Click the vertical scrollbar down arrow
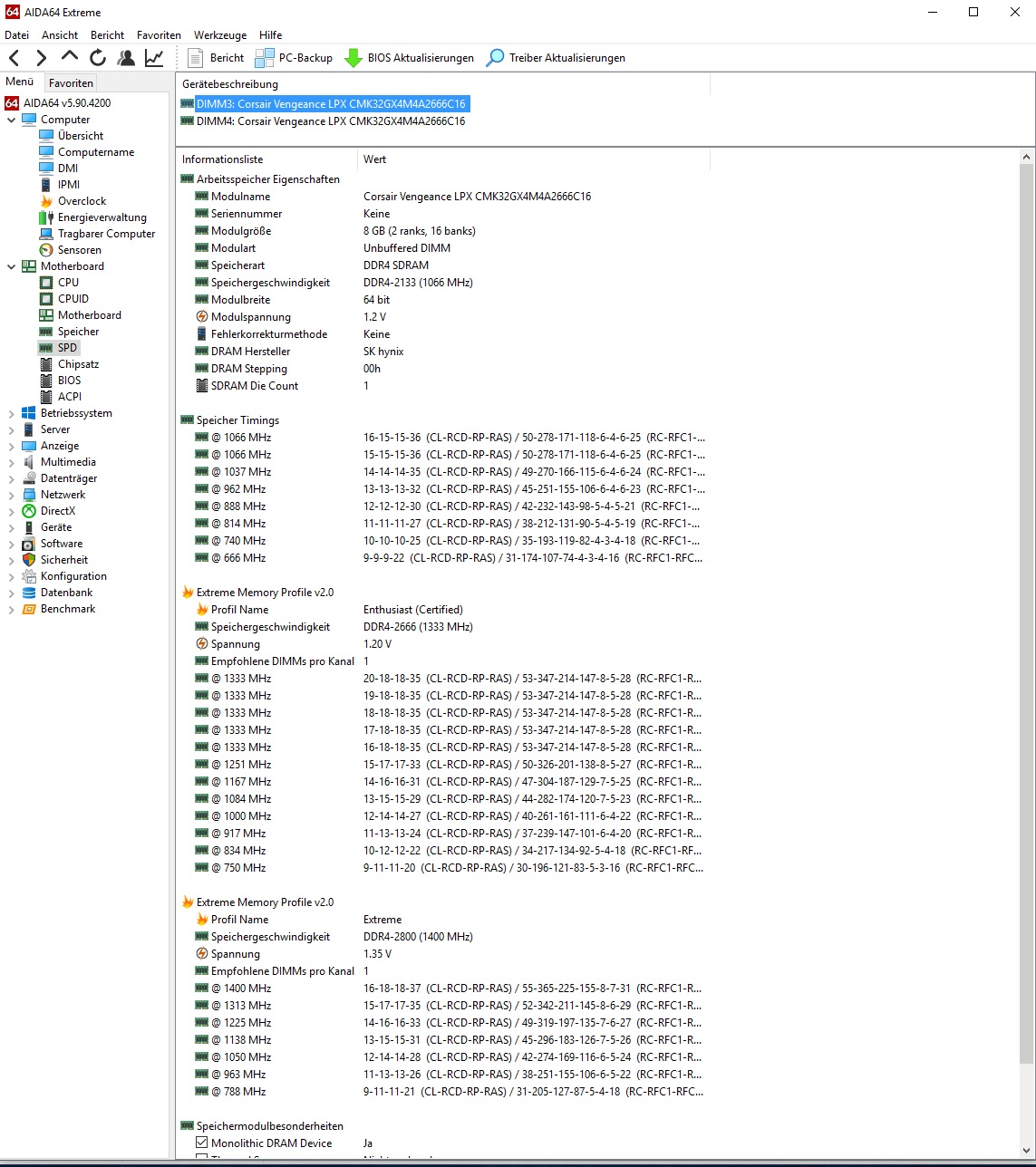This screenshot has height=1167, width=1036. coord(1026,1151)
